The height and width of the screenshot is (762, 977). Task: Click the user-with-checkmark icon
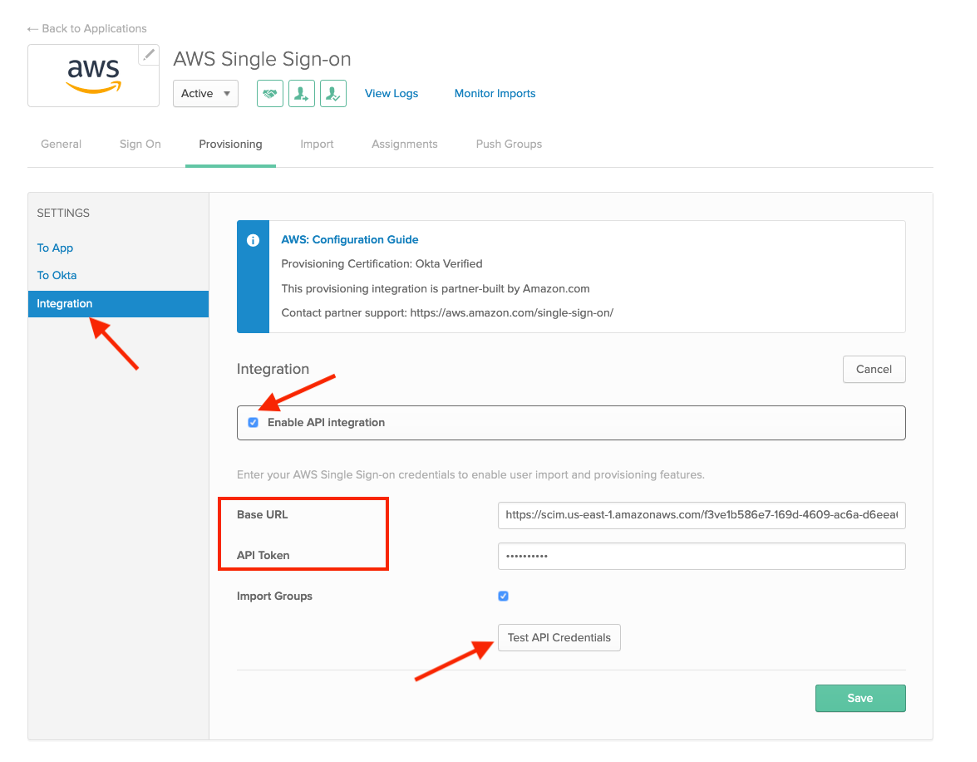[x=333, y=93]
